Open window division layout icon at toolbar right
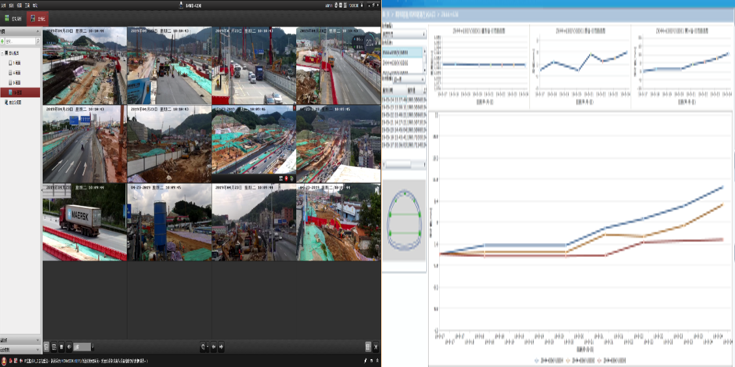 click(x=368, y=347)
